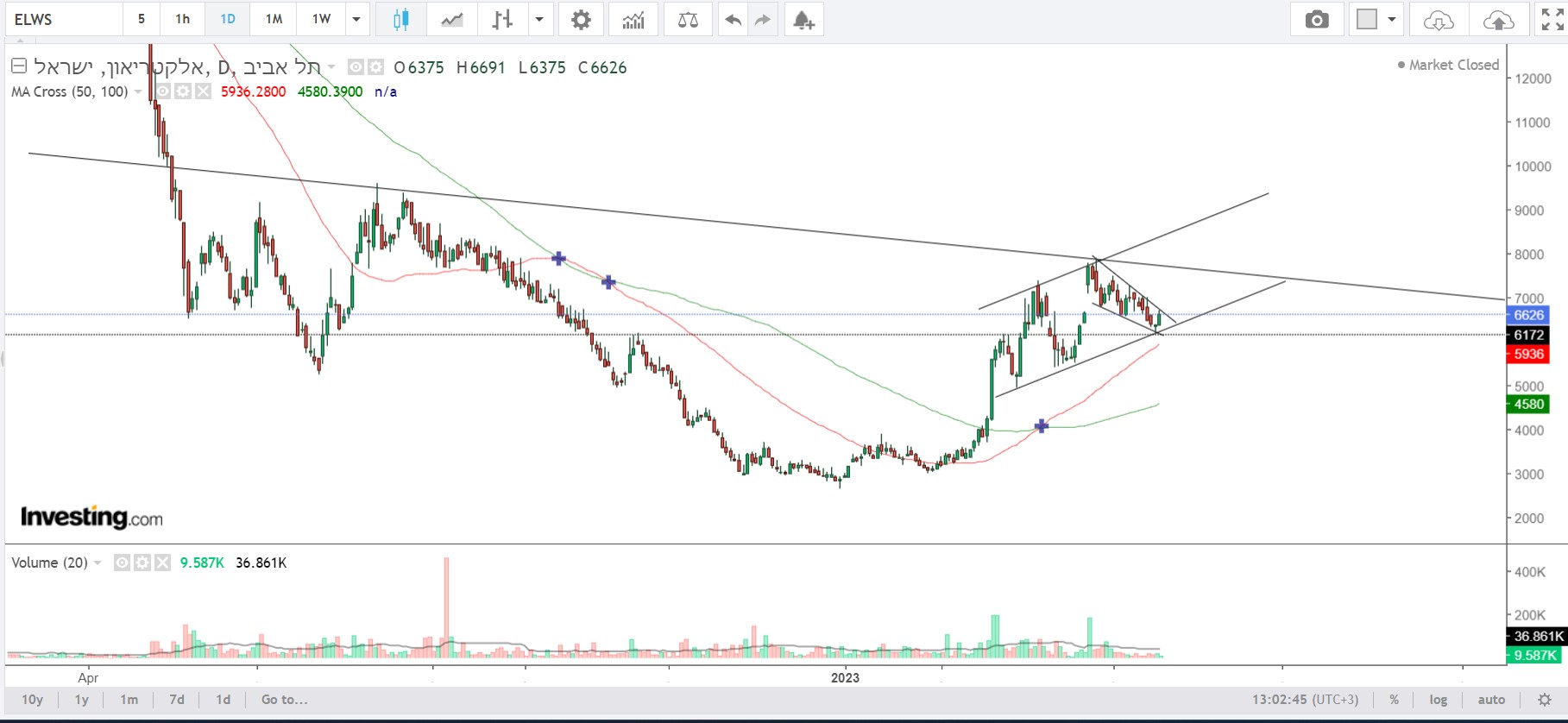The height and width of the screenshot is (723, 1568).
Task: Add a price alert with bell icon
Action: pyautogui.click(x=803, y=20)
